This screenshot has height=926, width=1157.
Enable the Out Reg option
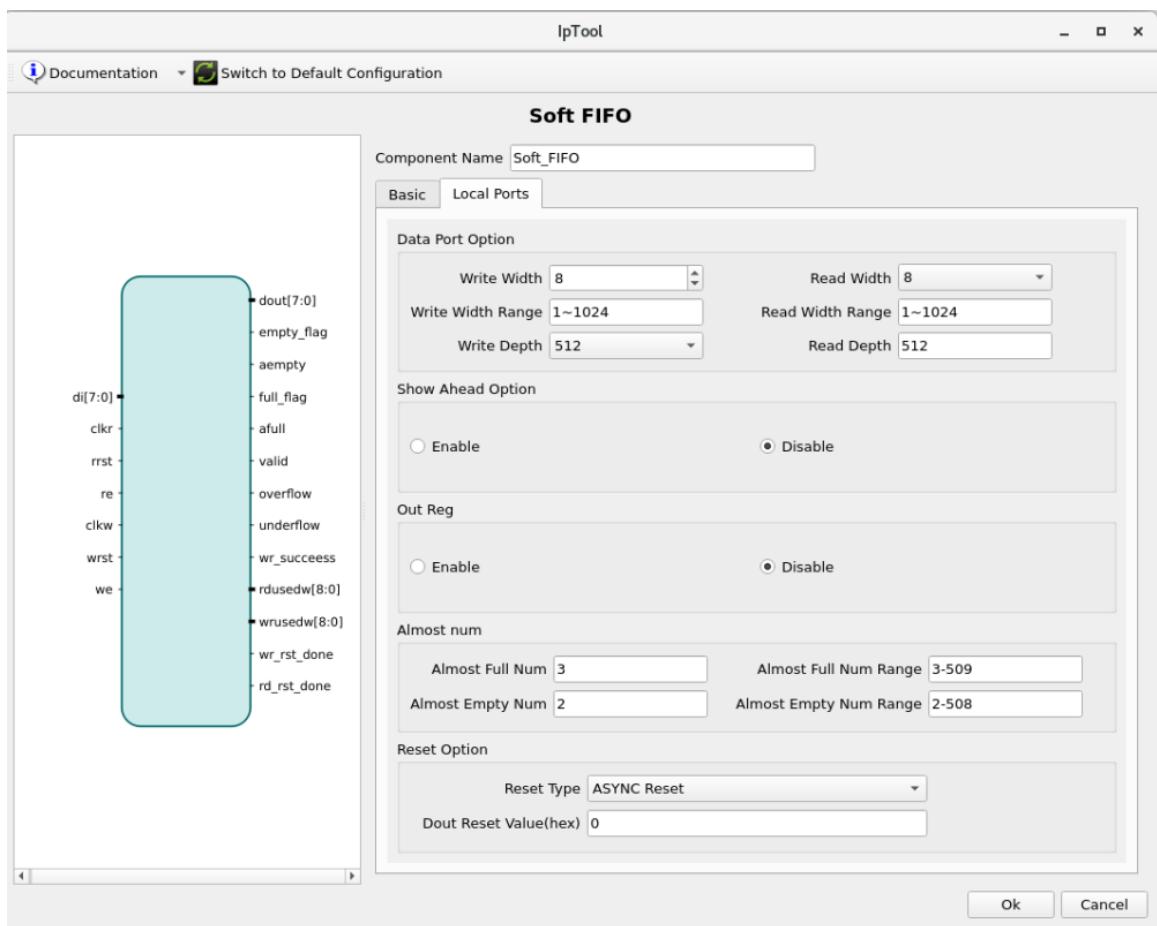418,567
